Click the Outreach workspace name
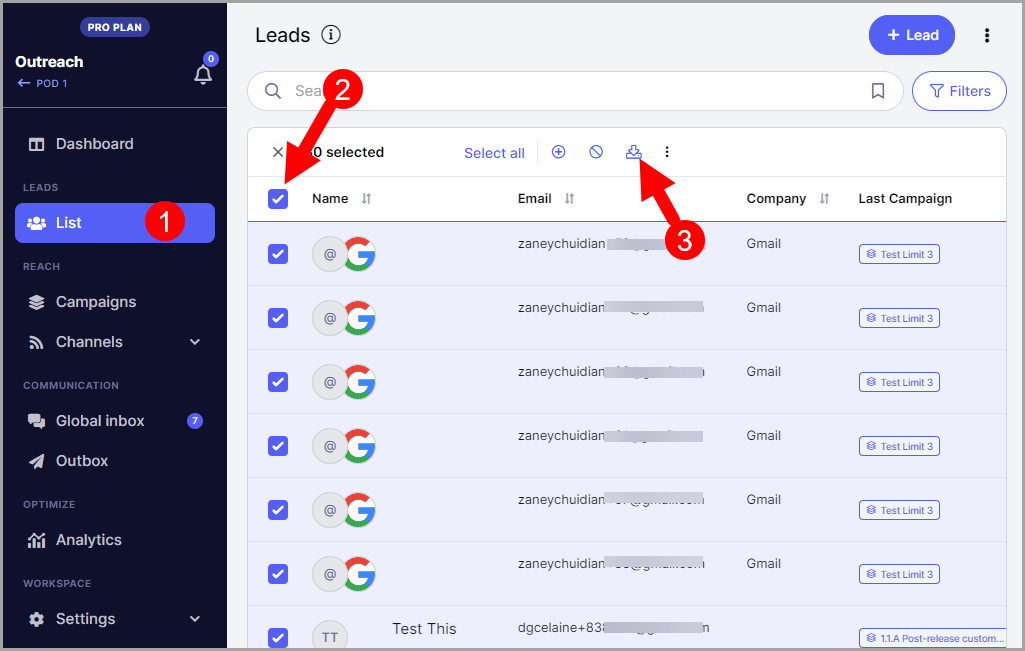1025x651 pixels. click(49, 62)
